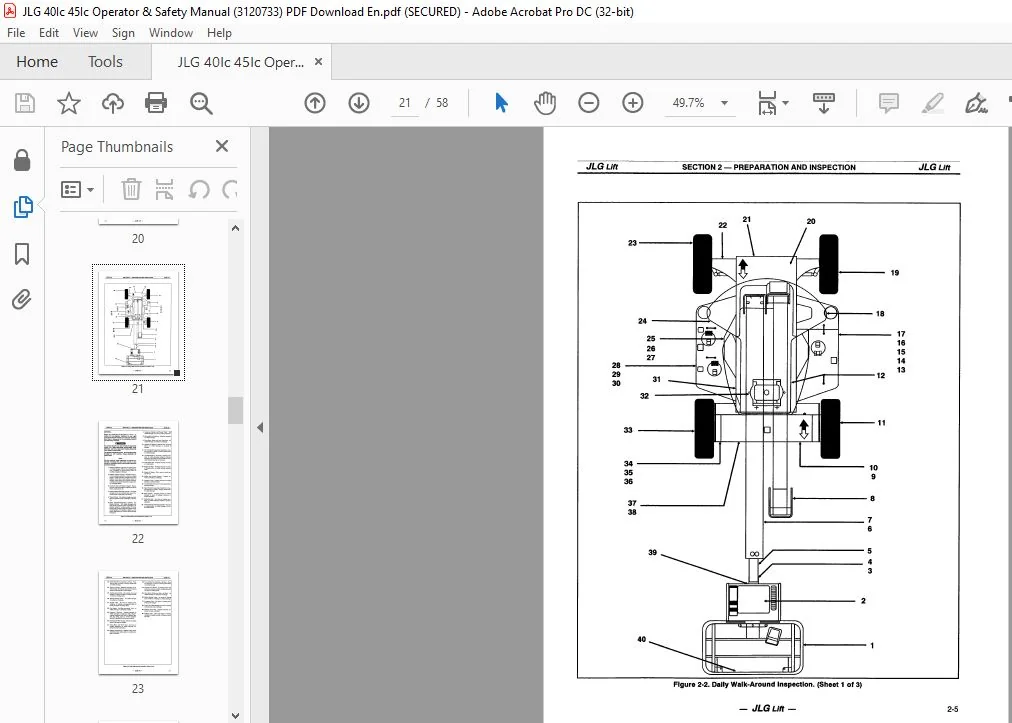View security lock settings panel
Image resolution: width=1012 pixels, height=723 pixels.
point(22,161)
